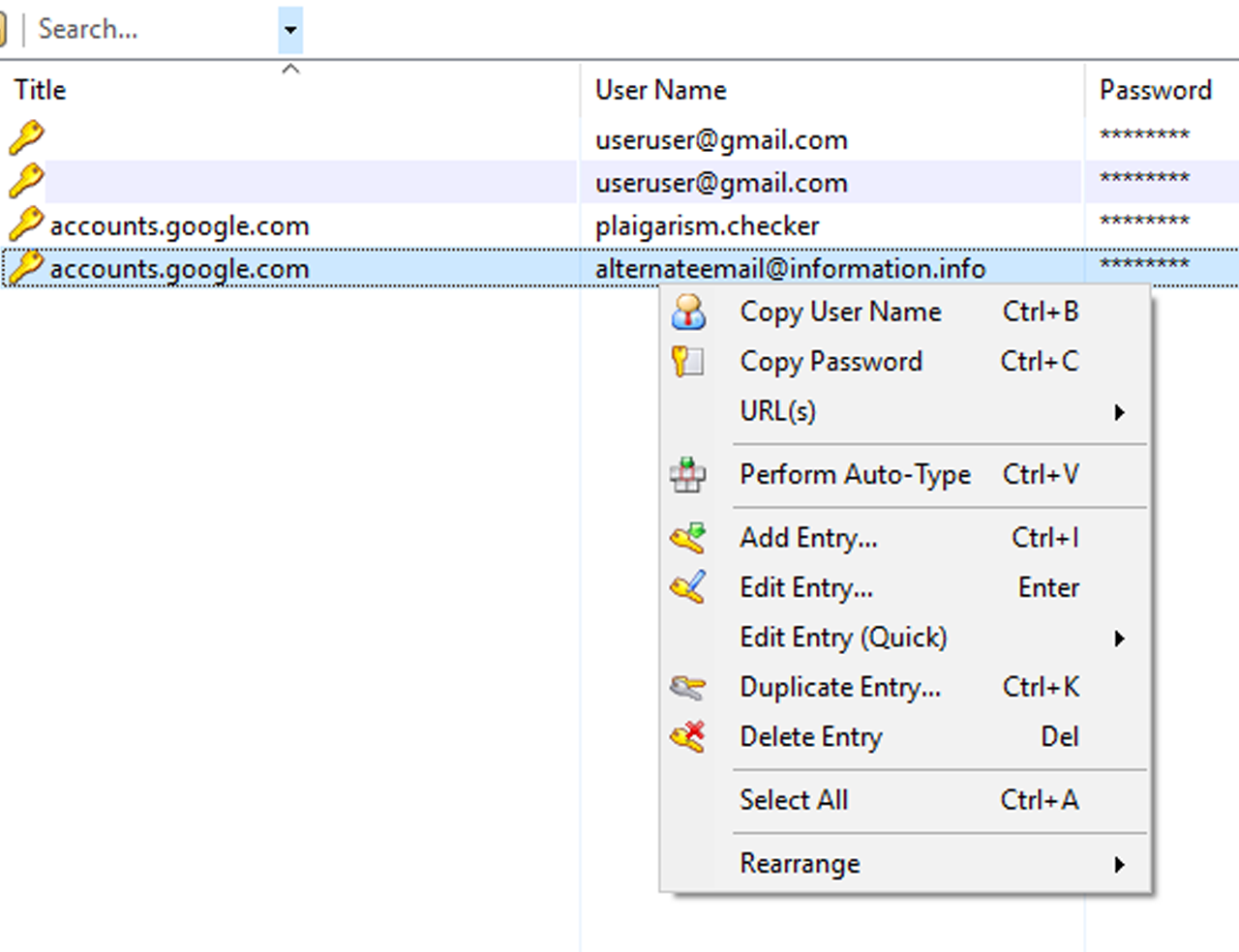Image resolution: width=1239 pixels, height=952 pixels.
Task: Select accounts.google.com title in plaigarism.checker row
Action: [180, 226]
